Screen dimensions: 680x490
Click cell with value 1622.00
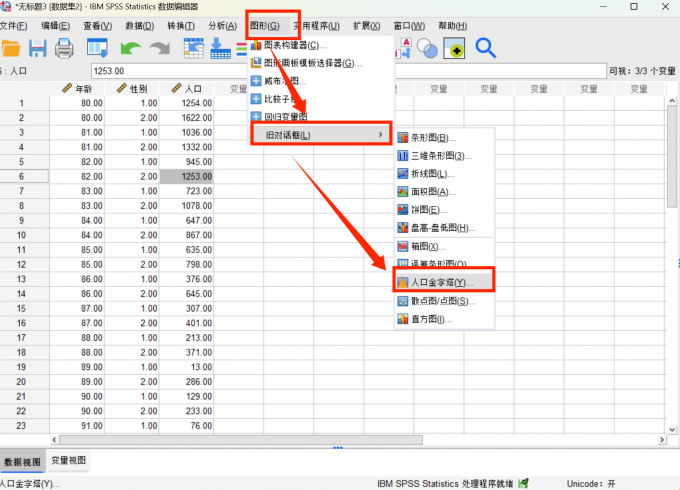click(186, 118)
